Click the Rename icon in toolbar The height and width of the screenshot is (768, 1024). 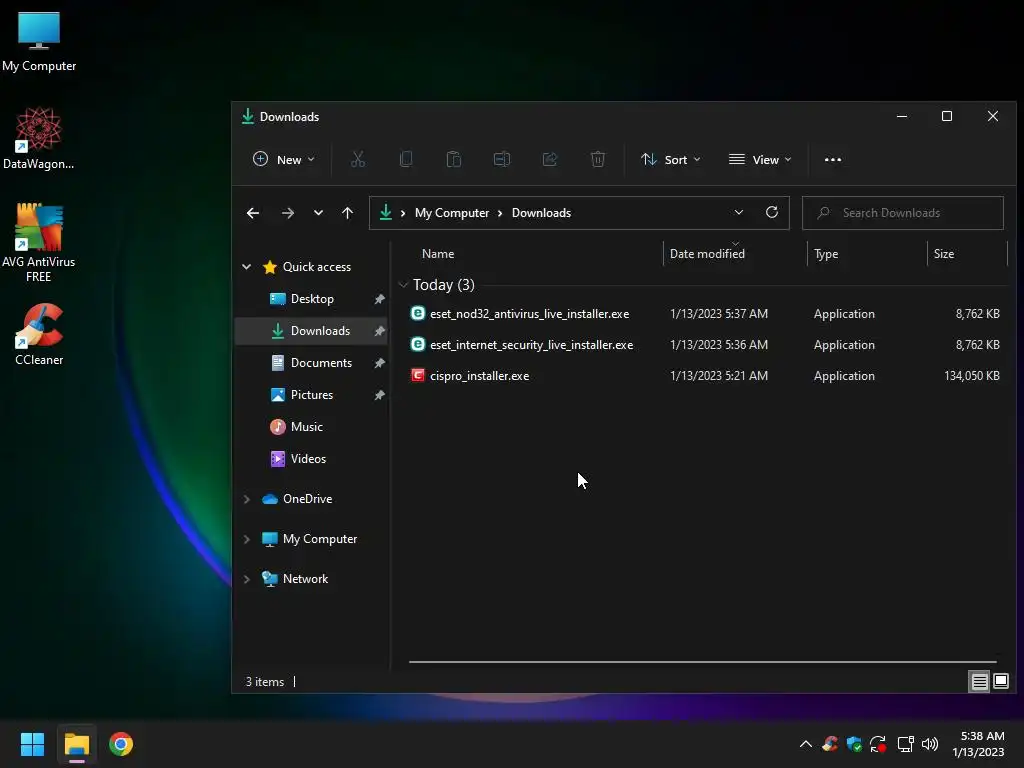click(502, 159)
